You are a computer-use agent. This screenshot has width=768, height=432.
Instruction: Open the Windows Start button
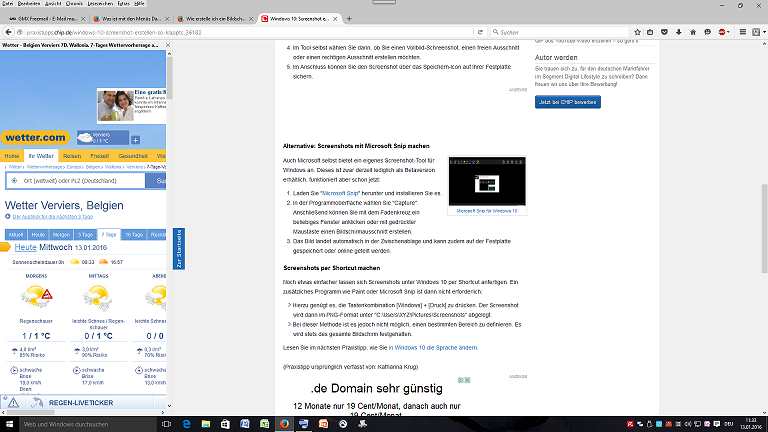[x=9, y=424]
